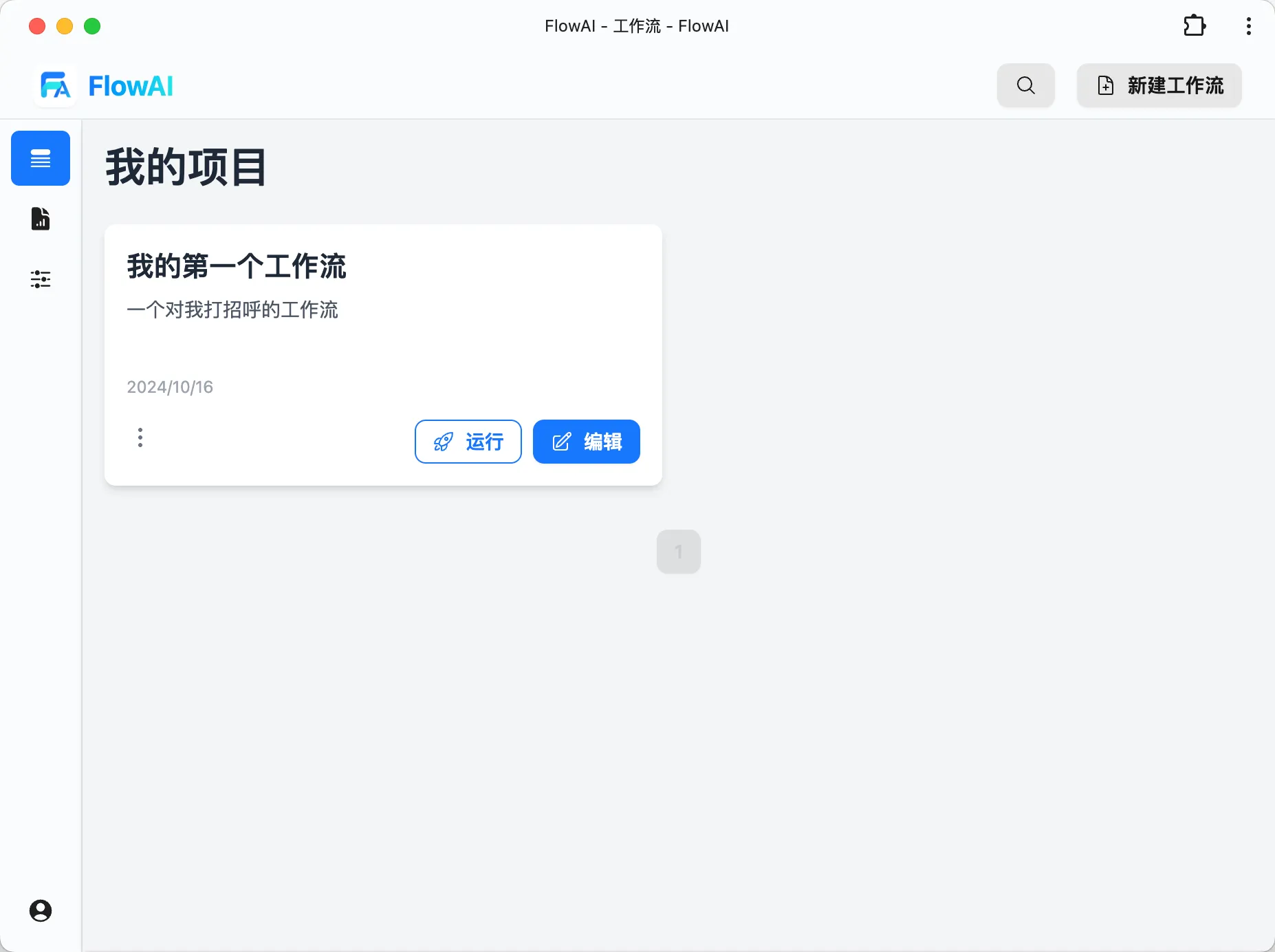Close the window with the red button
Viewport: 1275px width, 952px height.
click(x=37, y=26)
